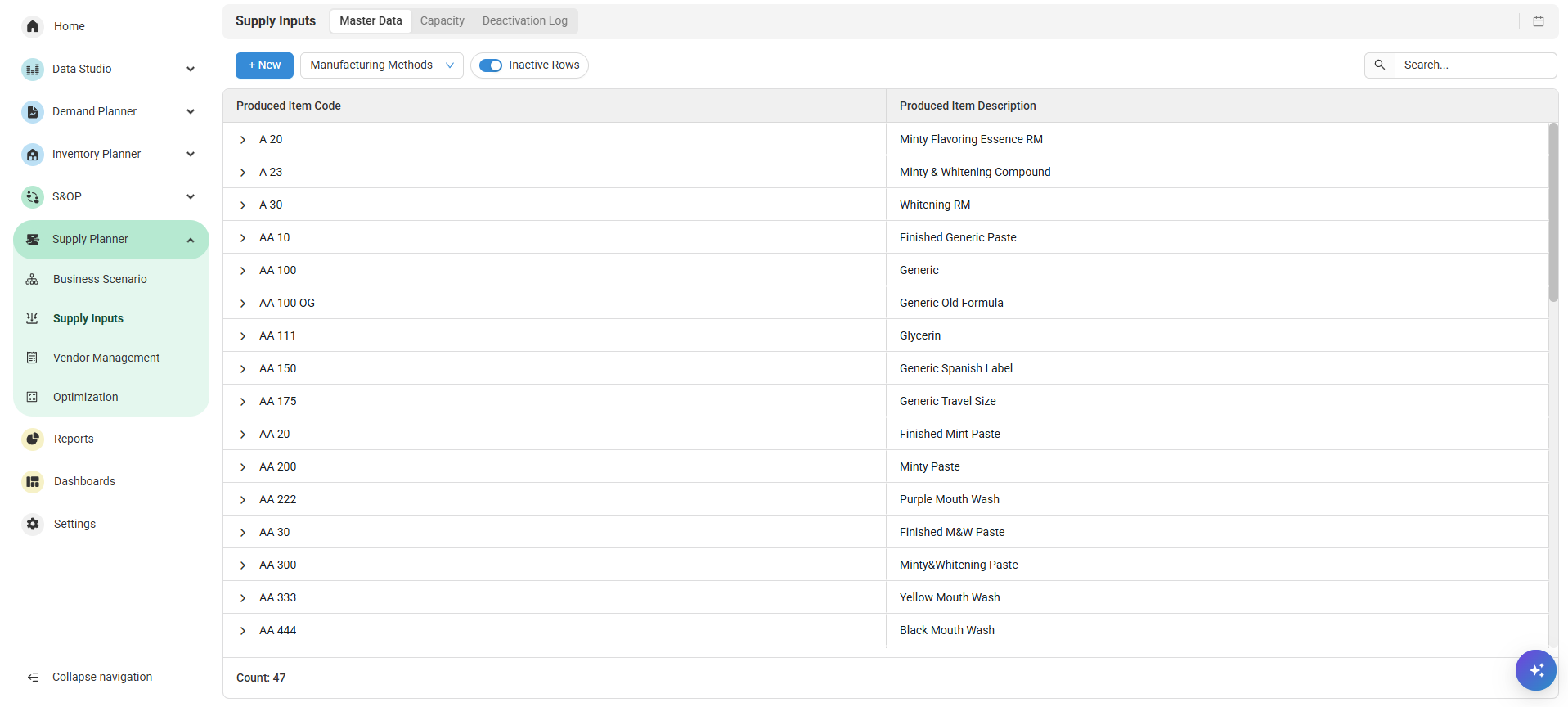This screenshot has width=1568, height=707.
Task: Switch to the Capacity tab
Action: pyautogui.click(x=442, y=21)
